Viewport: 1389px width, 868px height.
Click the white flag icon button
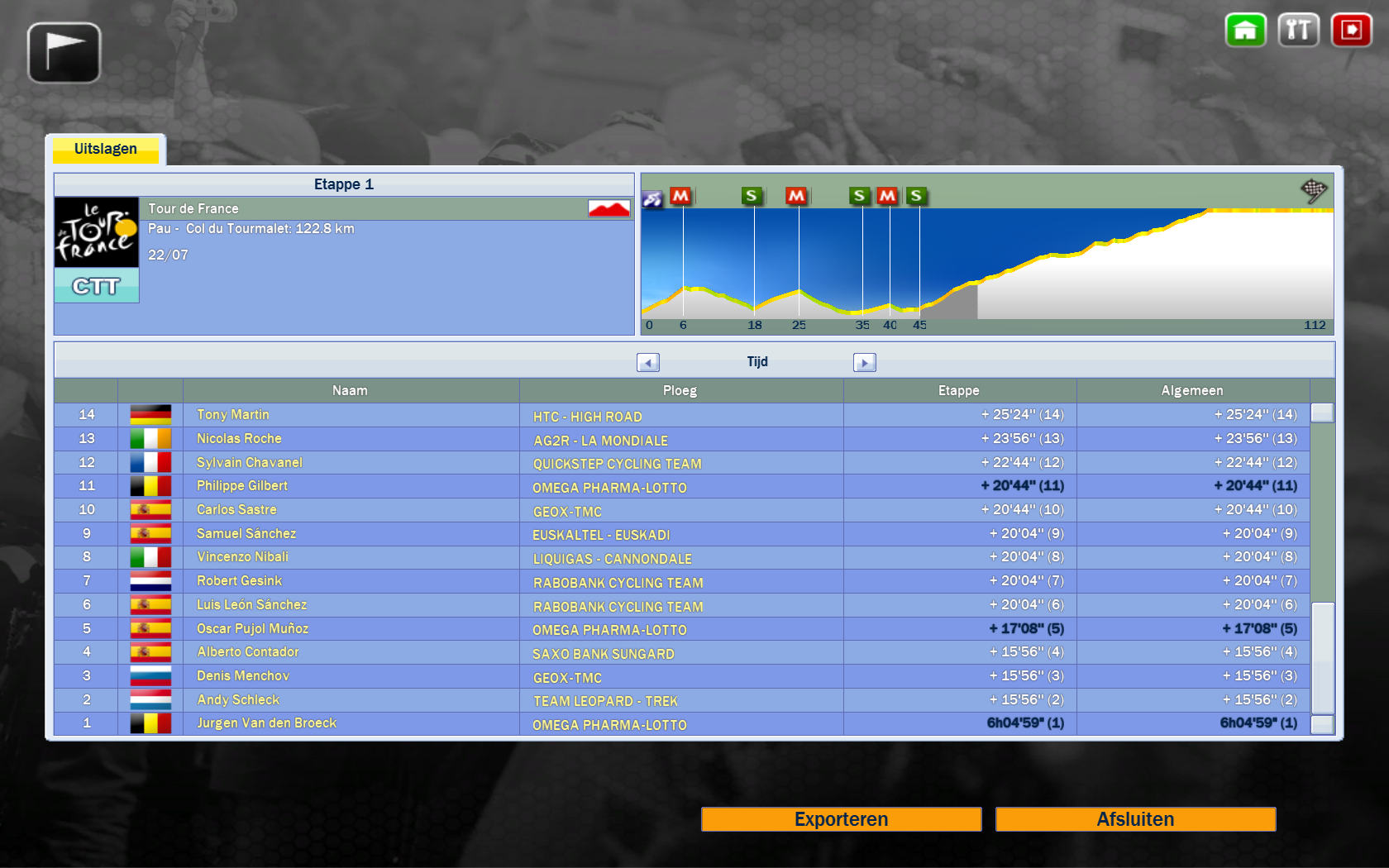pyautogui.click(x=64, y=53)
